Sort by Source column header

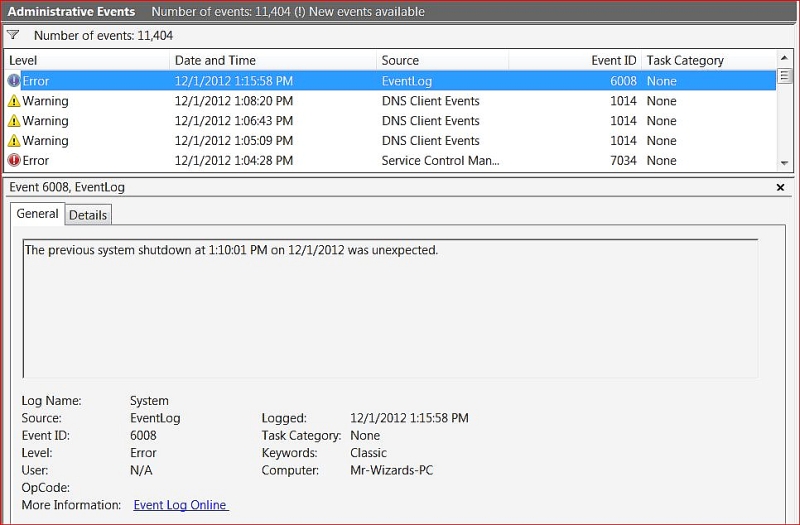442,60
